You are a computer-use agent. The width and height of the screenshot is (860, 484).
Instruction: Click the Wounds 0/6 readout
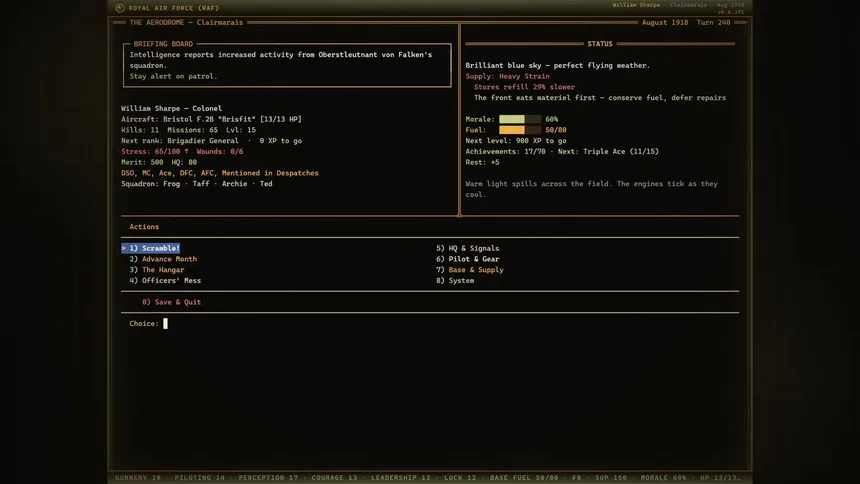pyautogui.click(x=220, y=151)
